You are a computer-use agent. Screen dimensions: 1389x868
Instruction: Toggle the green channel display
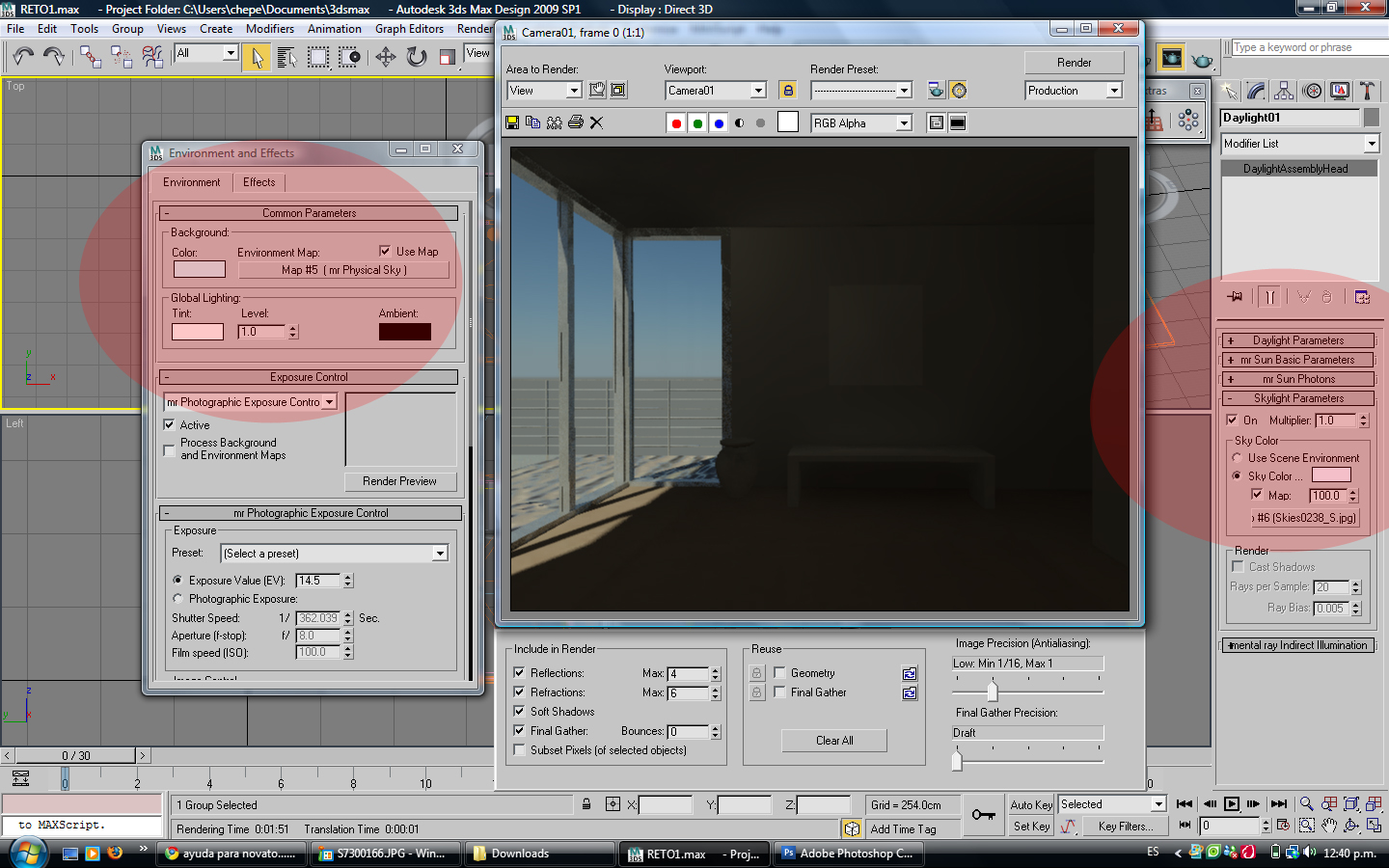click(x=698, y=122)
